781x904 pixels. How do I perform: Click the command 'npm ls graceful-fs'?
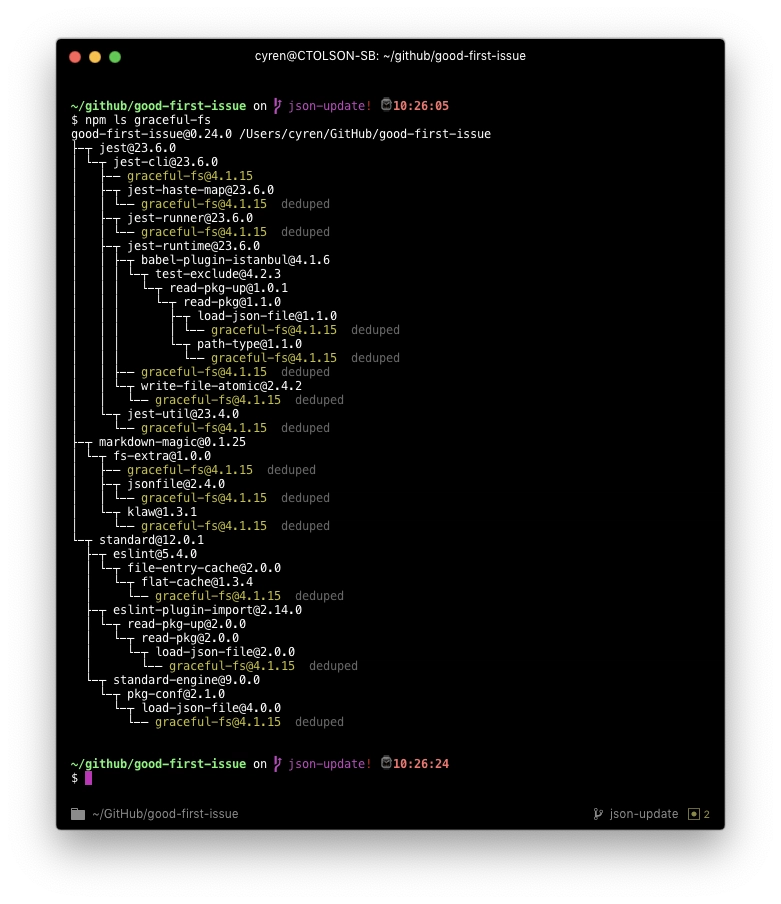tap(148, 120)
